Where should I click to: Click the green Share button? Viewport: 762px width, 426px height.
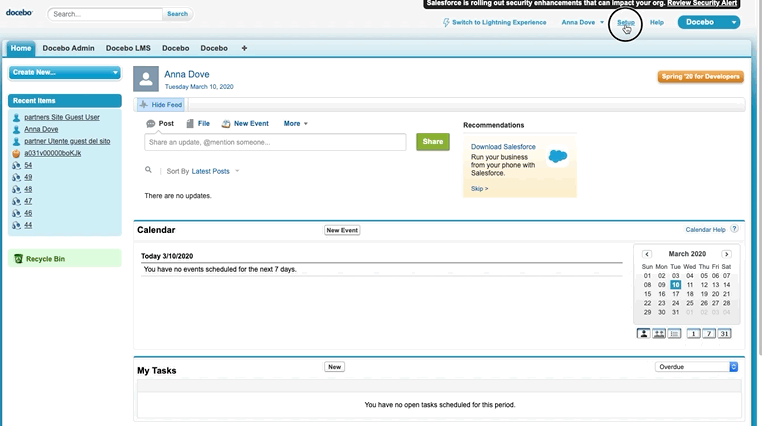(433, 141)
